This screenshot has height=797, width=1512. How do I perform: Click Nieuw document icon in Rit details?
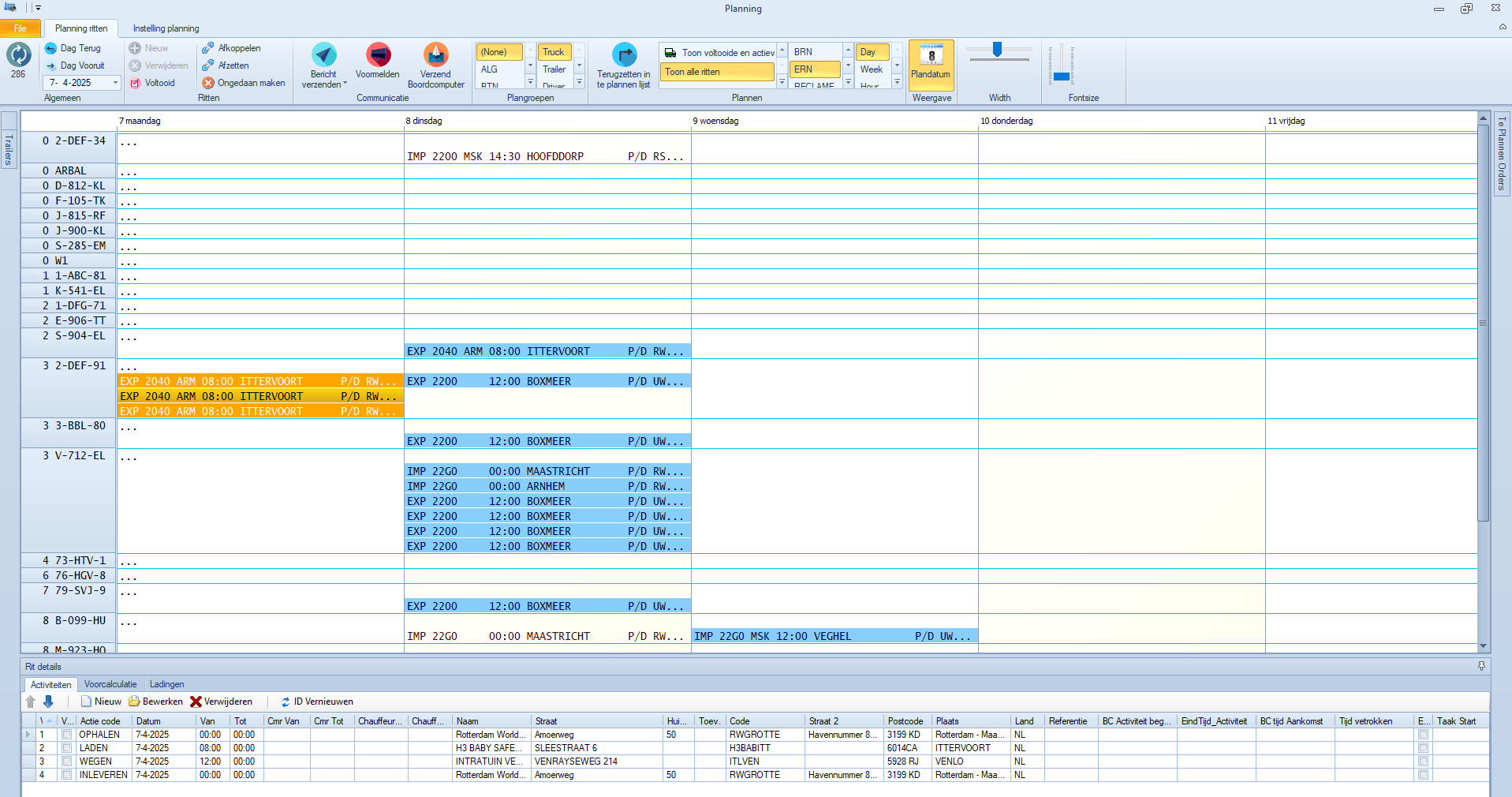click(86, 702)
